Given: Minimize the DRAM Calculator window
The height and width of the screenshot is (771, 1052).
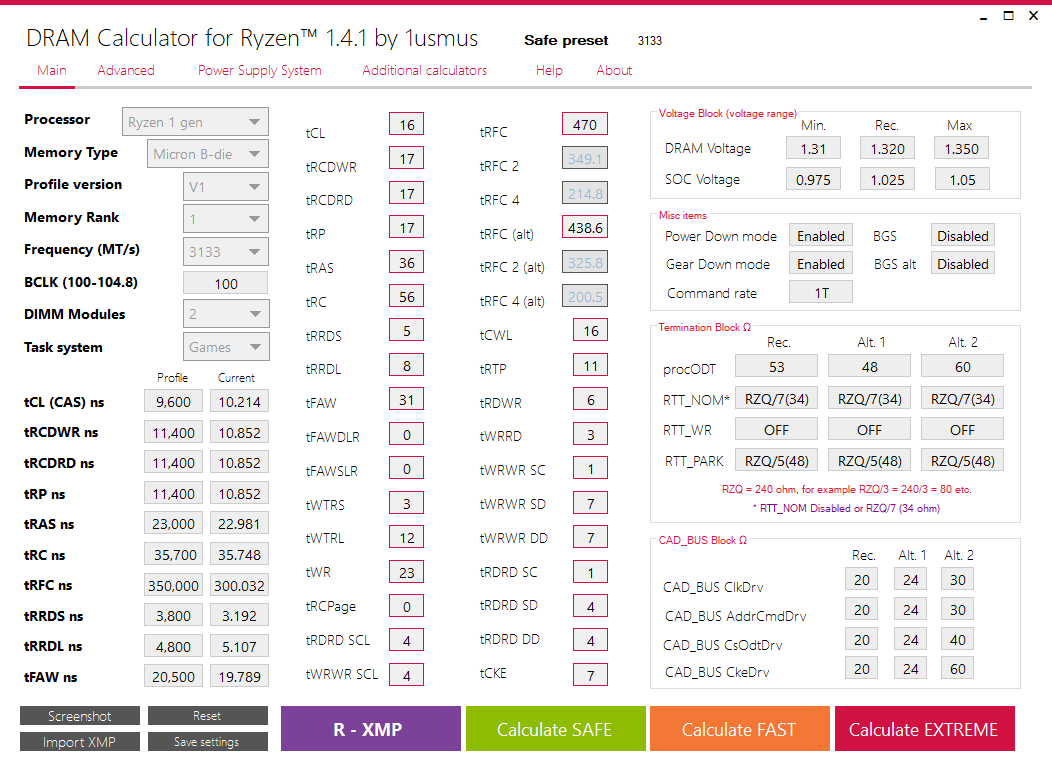Looking at the screenshot, I should (x=984, y=17).
